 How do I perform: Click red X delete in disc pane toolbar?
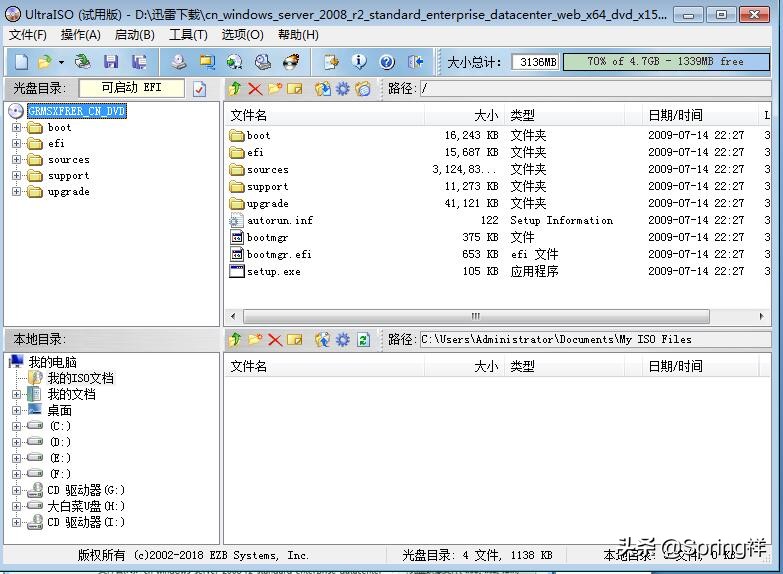pos(255,89)
